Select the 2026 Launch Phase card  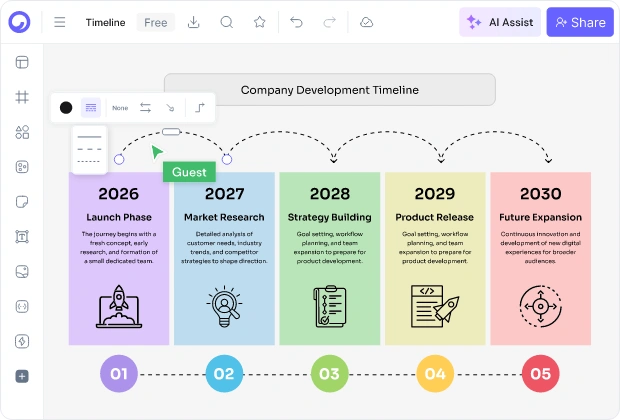pyautogui.click(x=119, y=259)
